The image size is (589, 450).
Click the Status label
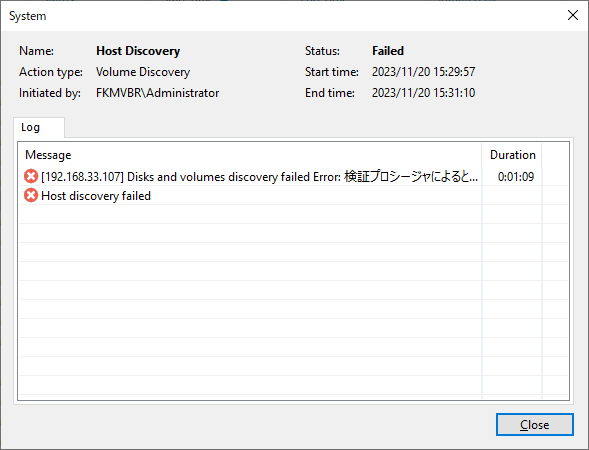[322, 51]
